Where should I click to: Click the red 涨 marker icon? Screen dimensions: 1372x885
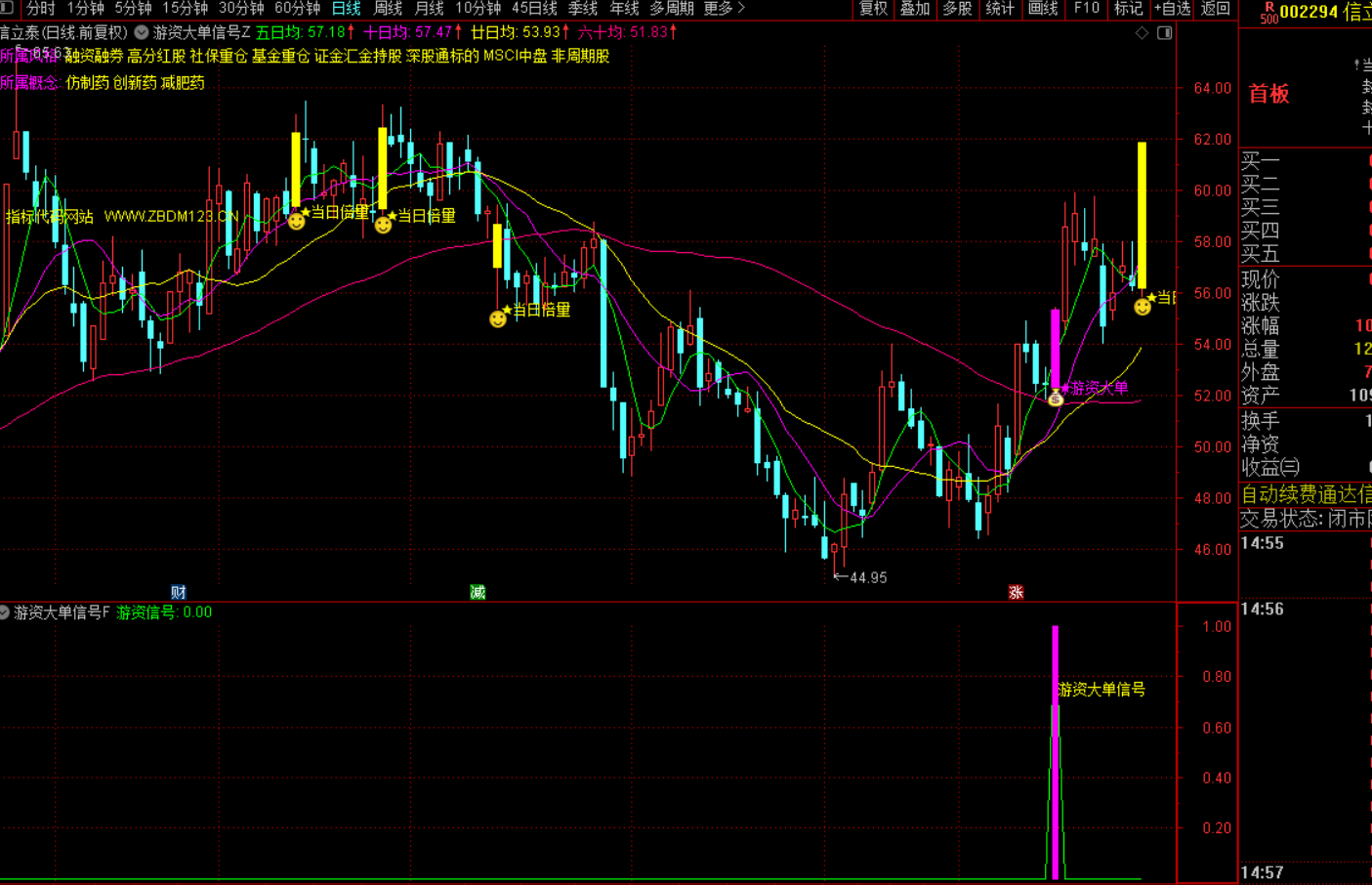(x=1016, y=592)
